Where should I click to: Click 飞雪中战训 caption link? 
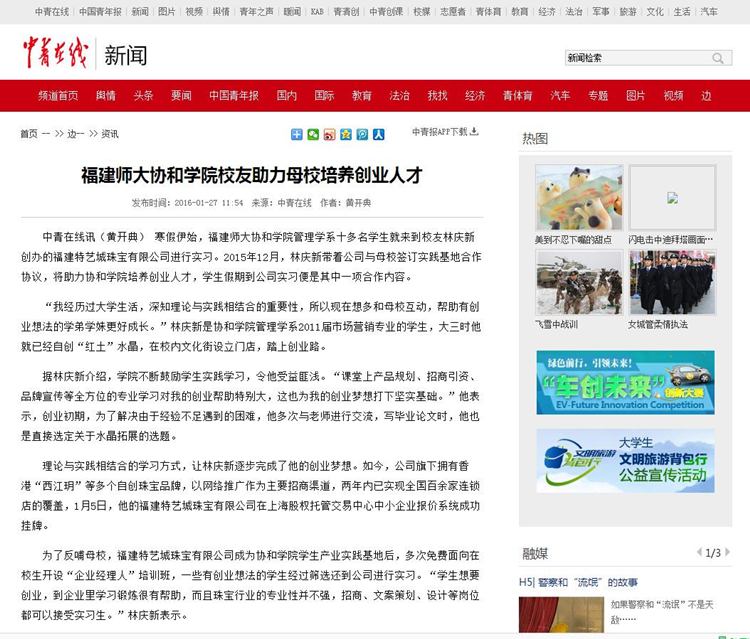click(556, 324)
